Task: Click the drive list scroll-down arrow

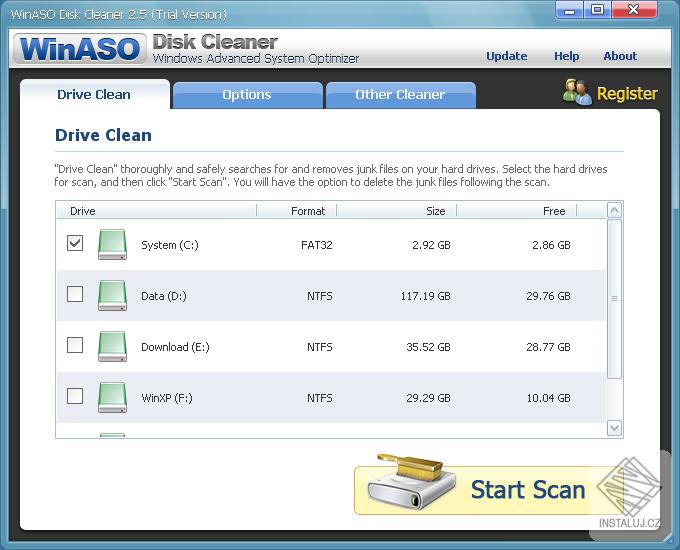Action: click(x=614, y=429)
